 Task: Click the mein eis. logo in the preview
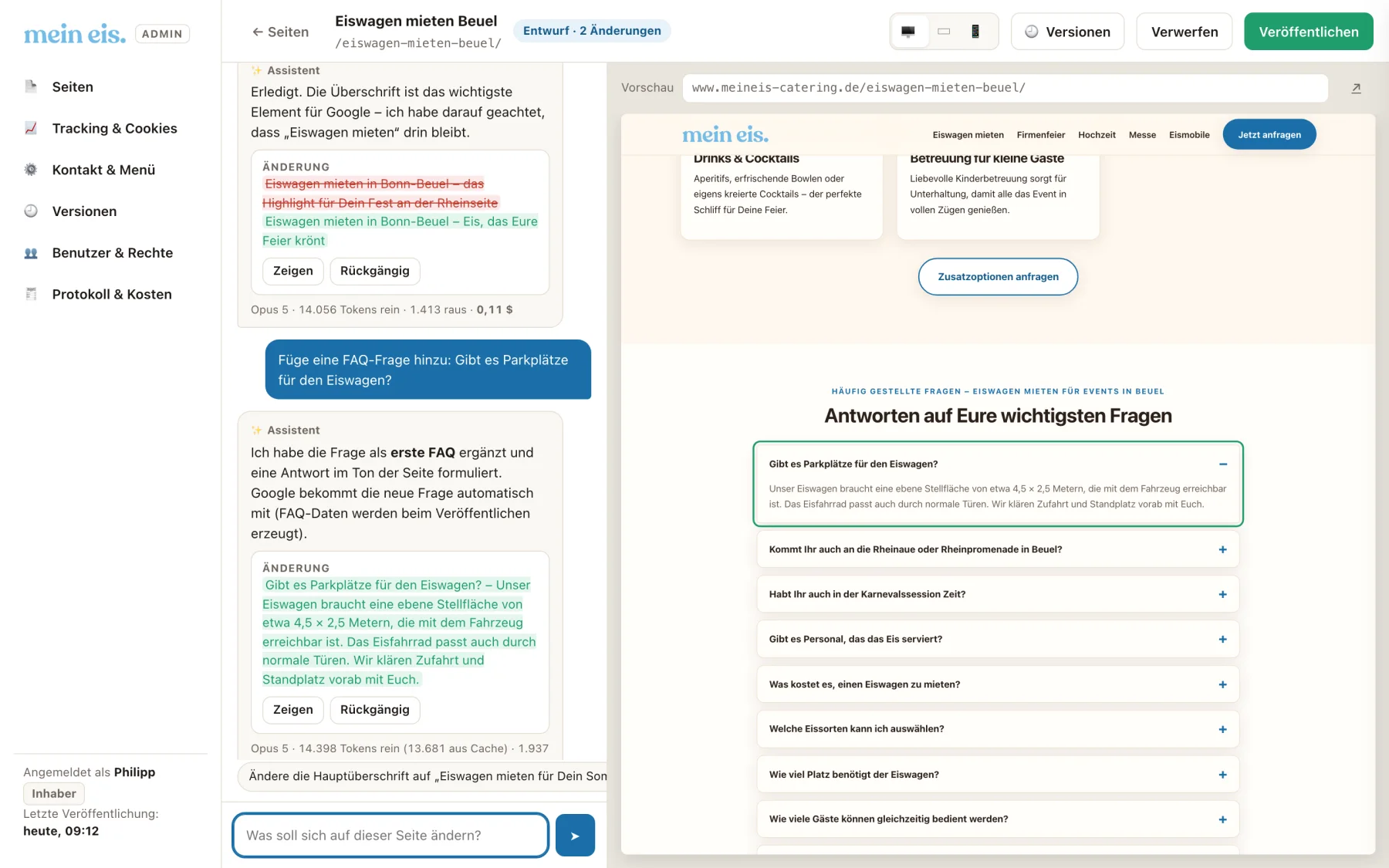coord(725,135)
